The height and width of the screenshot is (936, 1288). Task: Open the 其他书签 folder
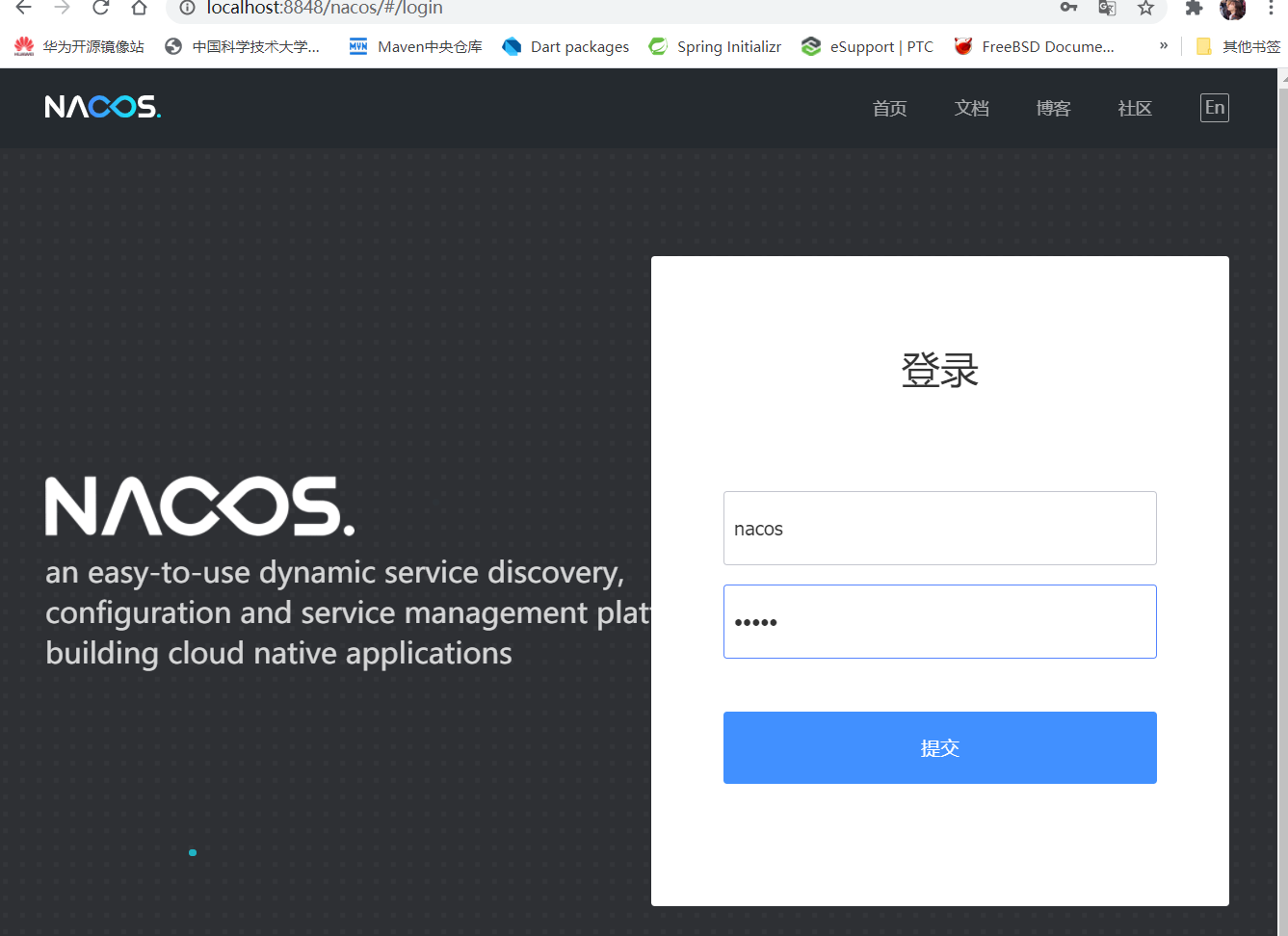pyautogui.click(x=1238, y=46)
